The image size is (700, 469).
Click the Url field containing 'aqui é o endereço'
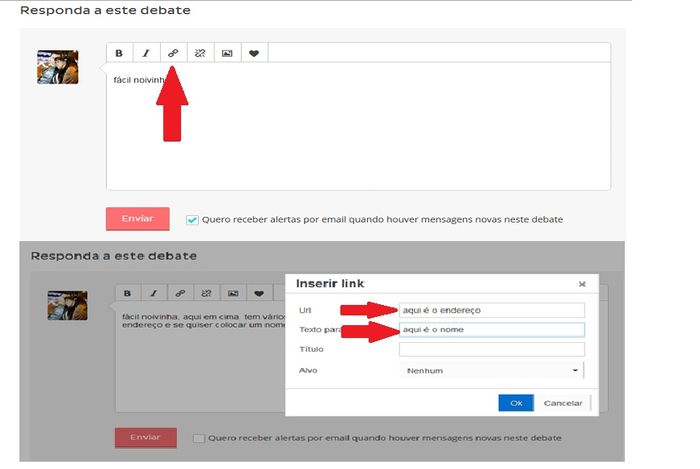tap(492, 310)
